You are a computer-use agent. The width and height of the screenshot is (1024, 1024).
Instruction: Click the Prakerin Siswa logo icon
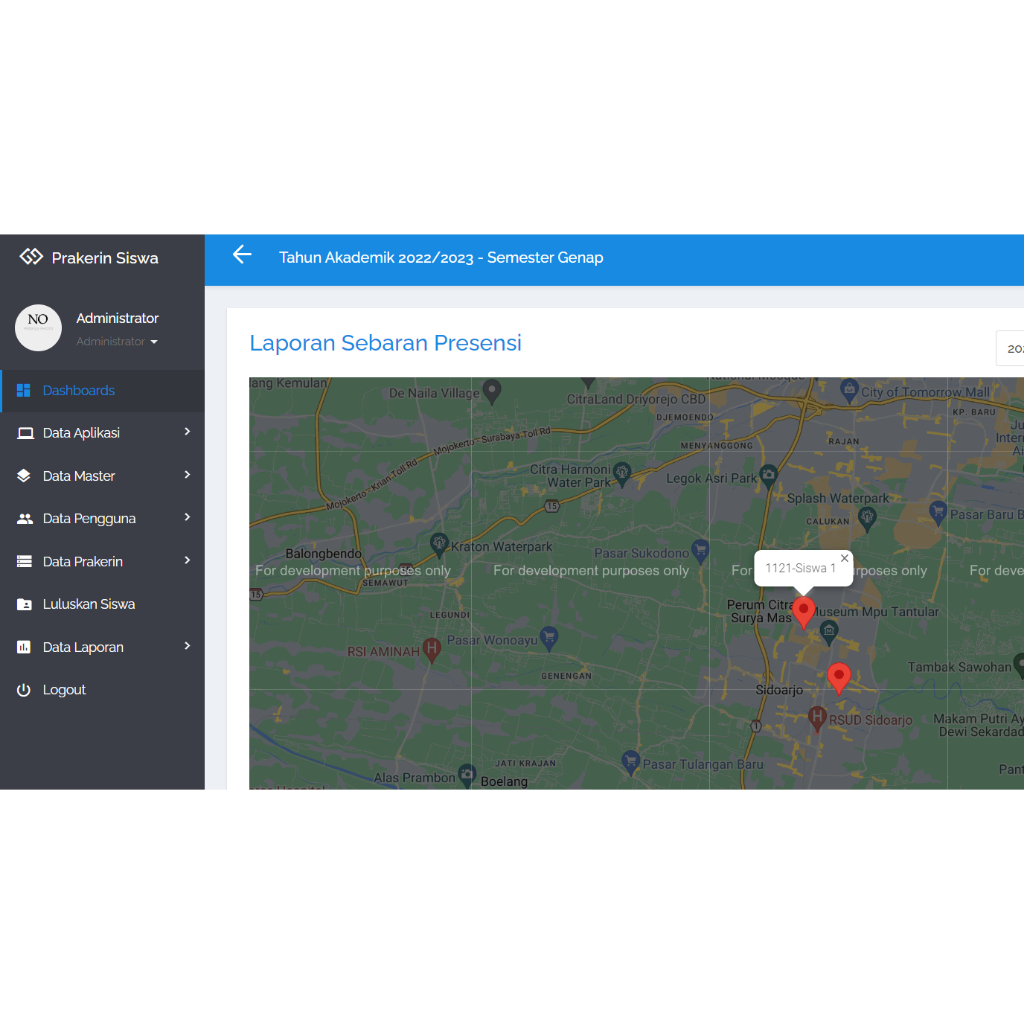[x=31, y=257]
